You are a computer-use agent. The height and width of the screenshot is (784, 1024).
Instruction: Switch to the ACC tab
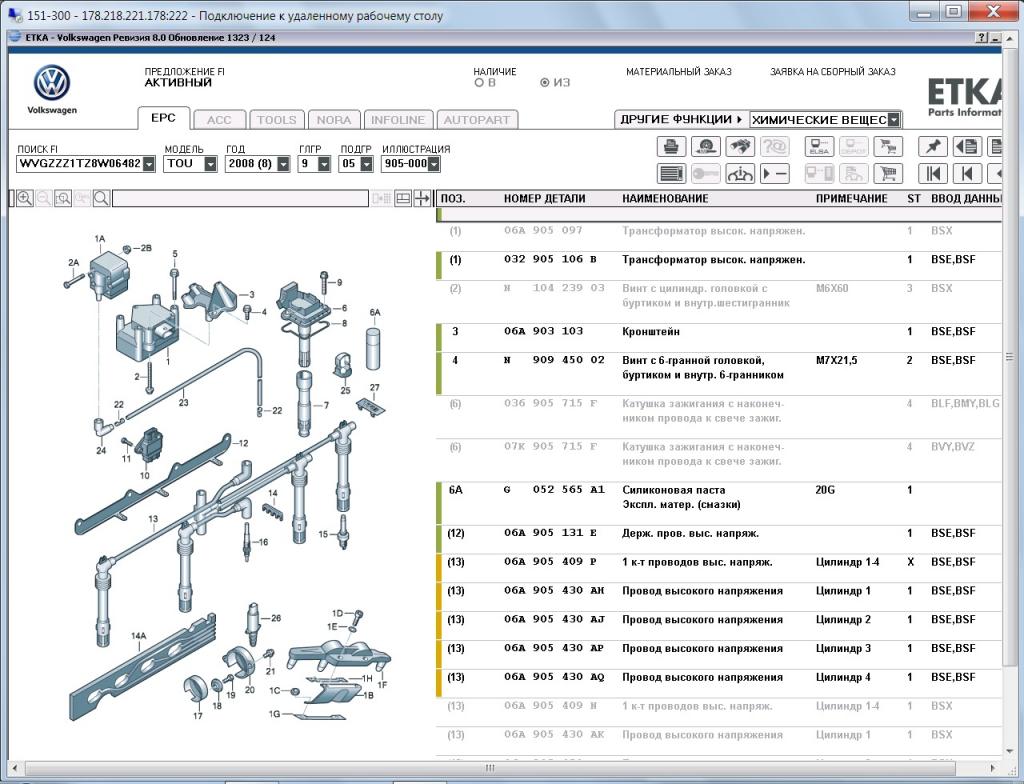[219, 120]
